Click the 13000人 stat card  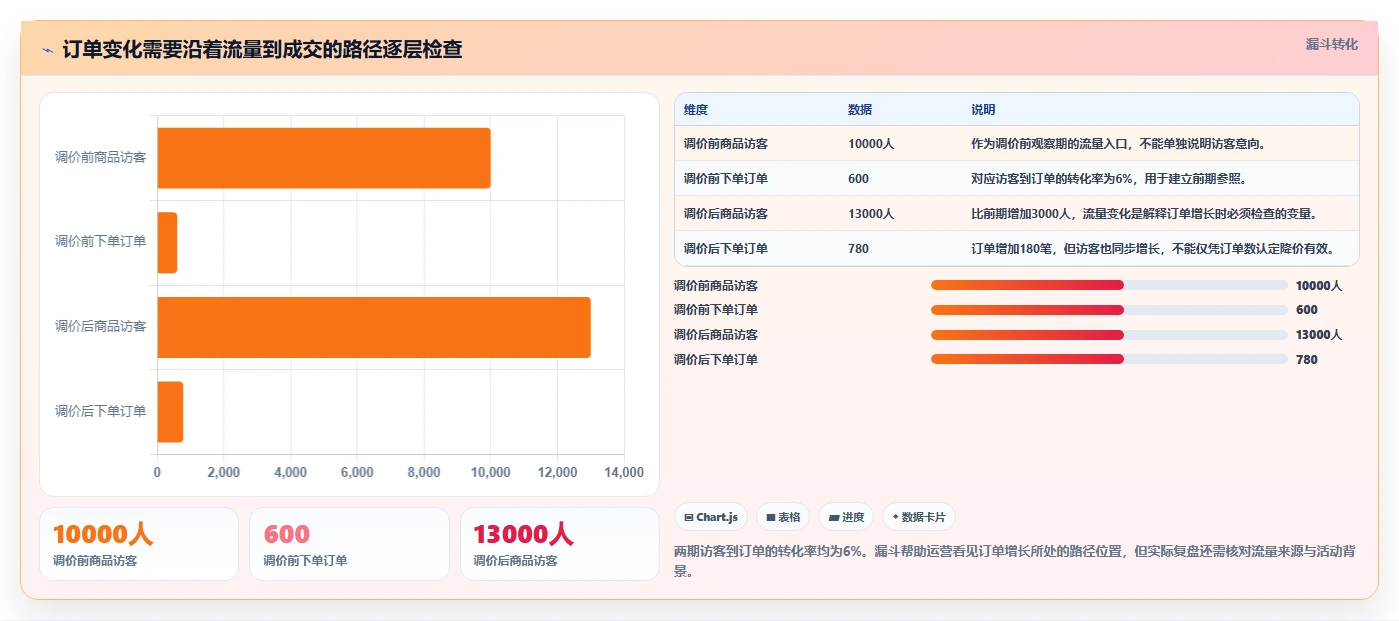coord(560,544)
